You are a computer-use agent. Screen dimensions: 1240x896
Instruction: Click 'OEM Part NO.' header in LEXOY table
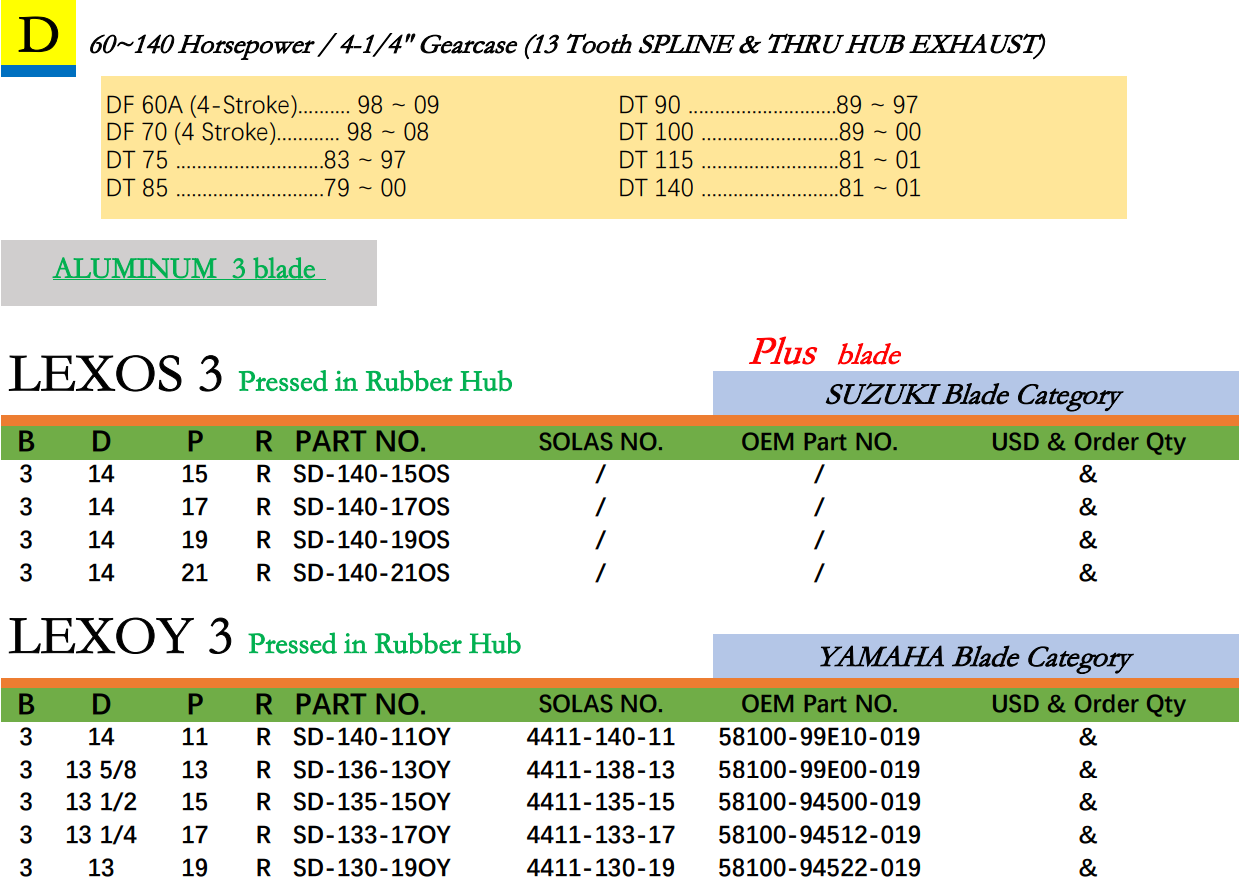click(819, 704)
